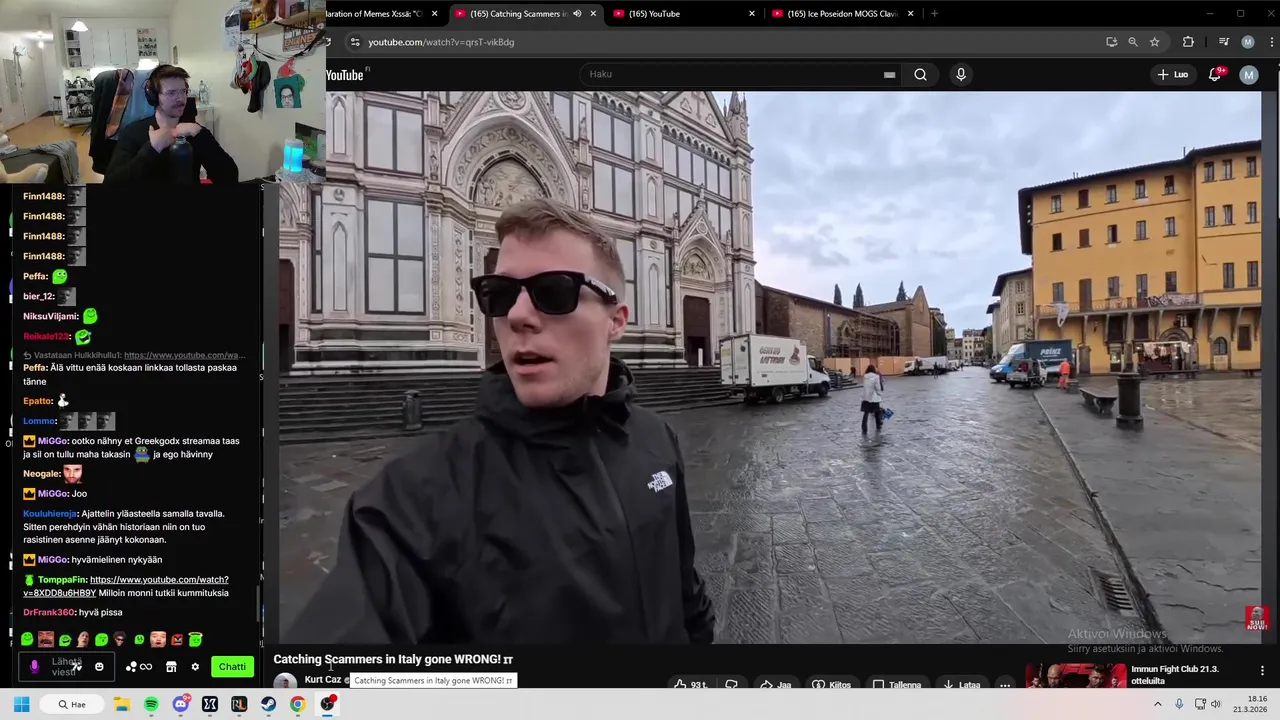Viewport: 1280px width, 720px height.
Task: Open Spotify from taskbar
Action: pyautogui.click(x=151, y=704)
